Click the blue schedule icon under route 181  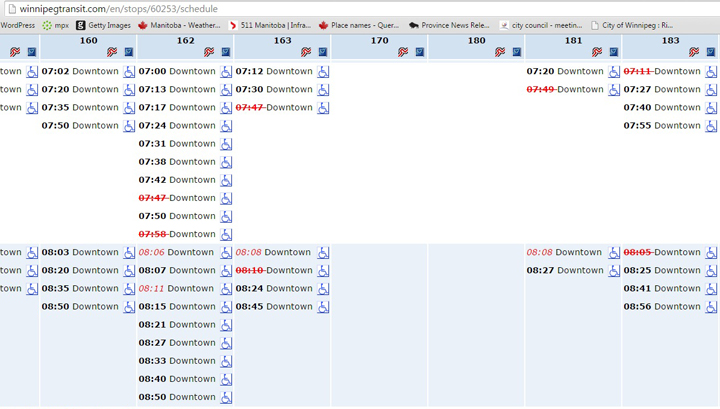click(613, 52)
